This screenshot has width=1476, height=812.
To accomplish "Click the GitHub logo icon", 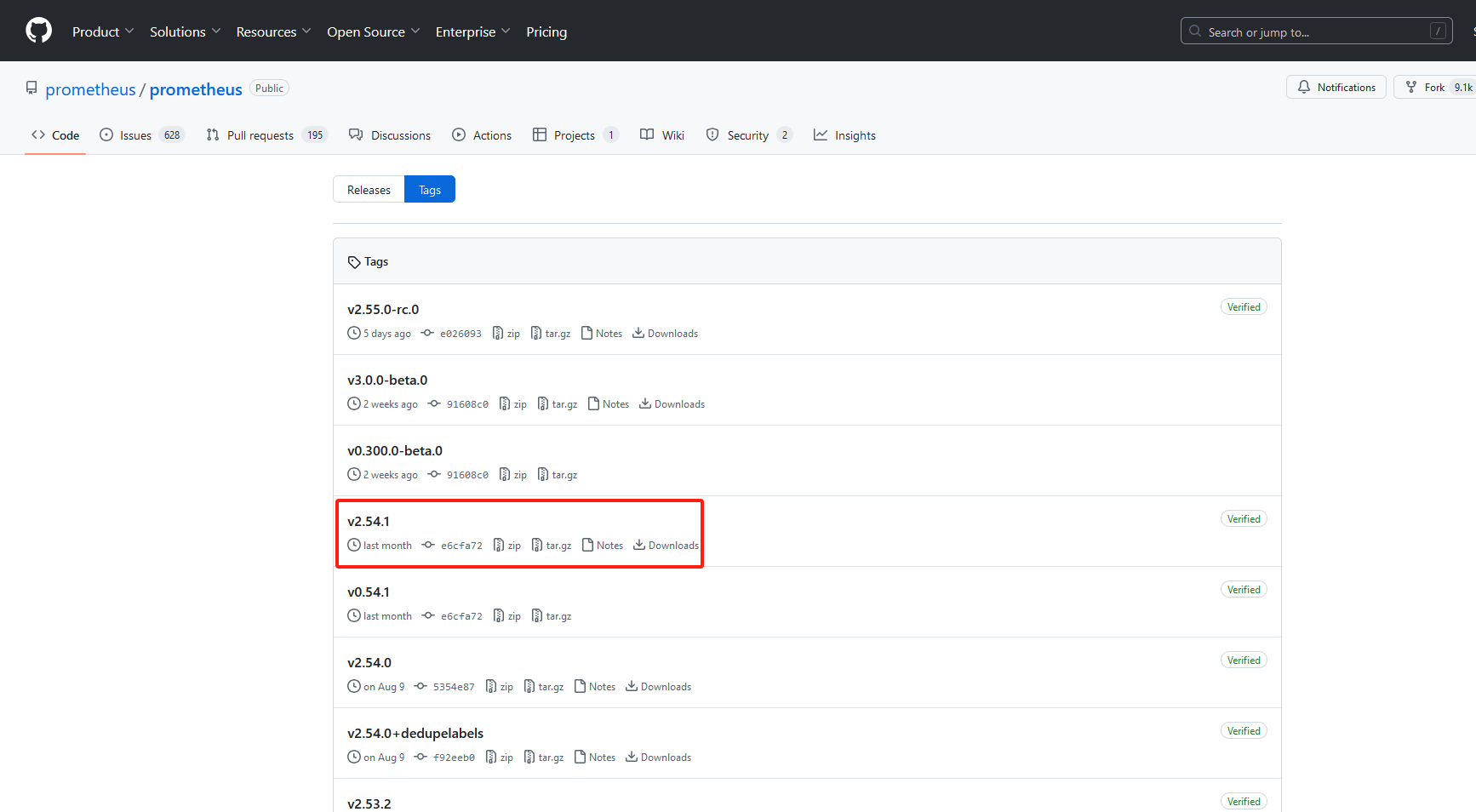I will coord(38,31).
